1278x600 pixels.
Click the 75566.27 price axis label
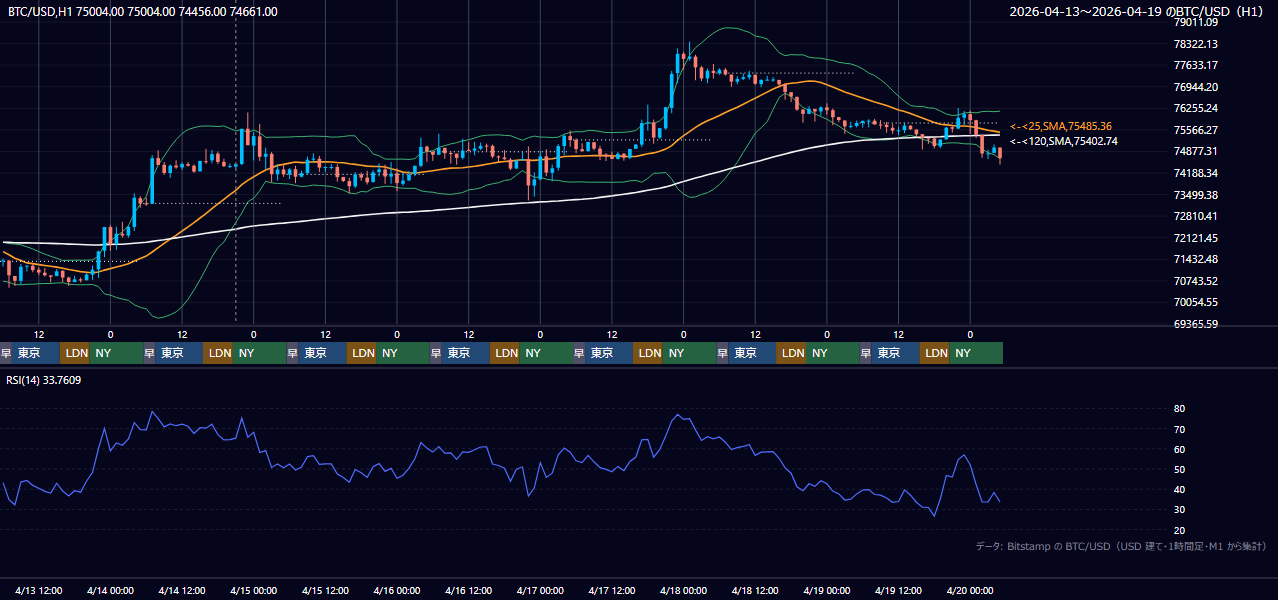pyautogui.click(x=1196, y=130)
